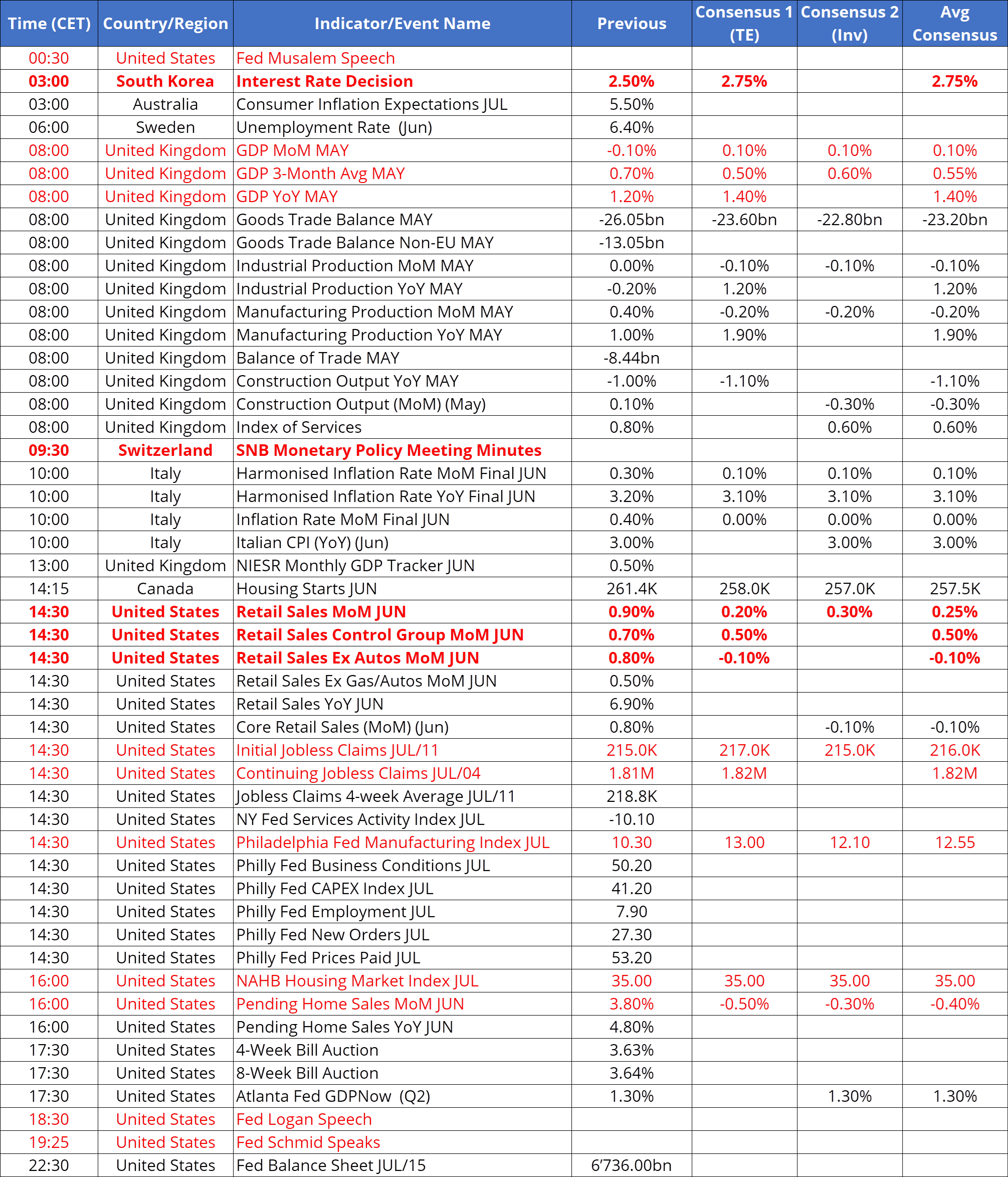Select Retail Sales Control Group MoM JUN
Viewport: 1008px width, 1177px height.
402,635
